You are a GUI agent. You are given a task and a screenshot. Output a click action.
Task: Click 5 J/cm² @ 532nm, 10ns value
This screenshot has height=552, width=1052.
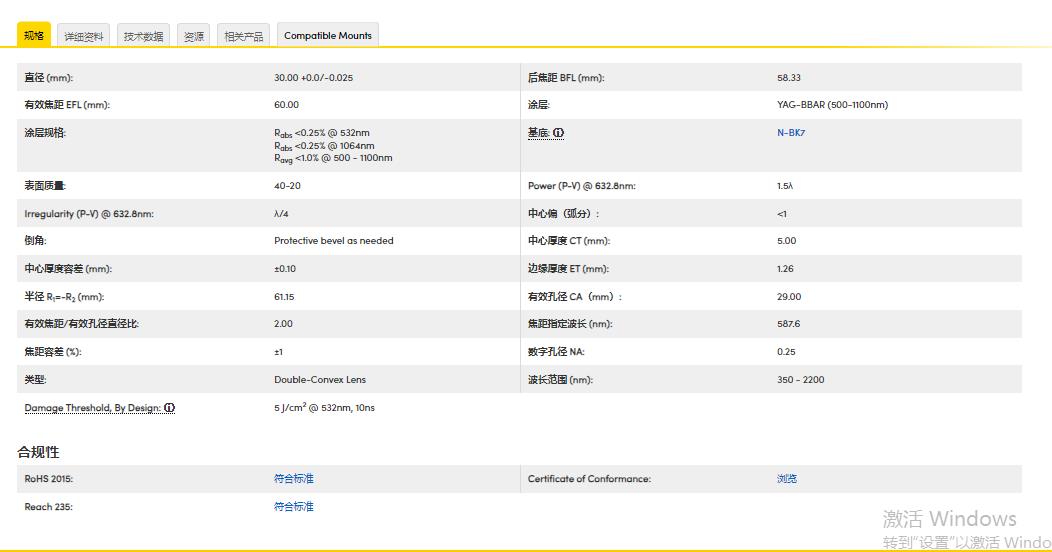click(324, 407)
